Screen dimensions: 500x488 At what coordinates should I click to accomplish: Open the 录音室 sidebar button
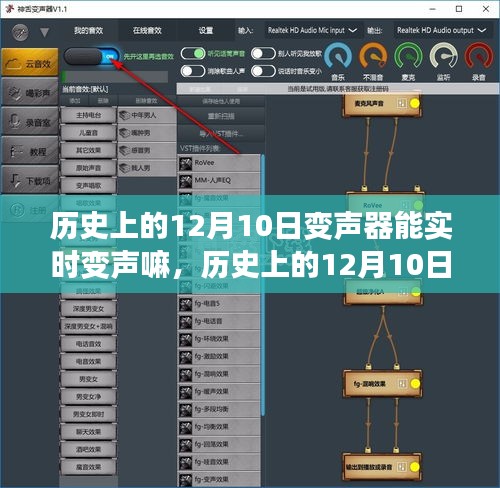coord(30,122)
